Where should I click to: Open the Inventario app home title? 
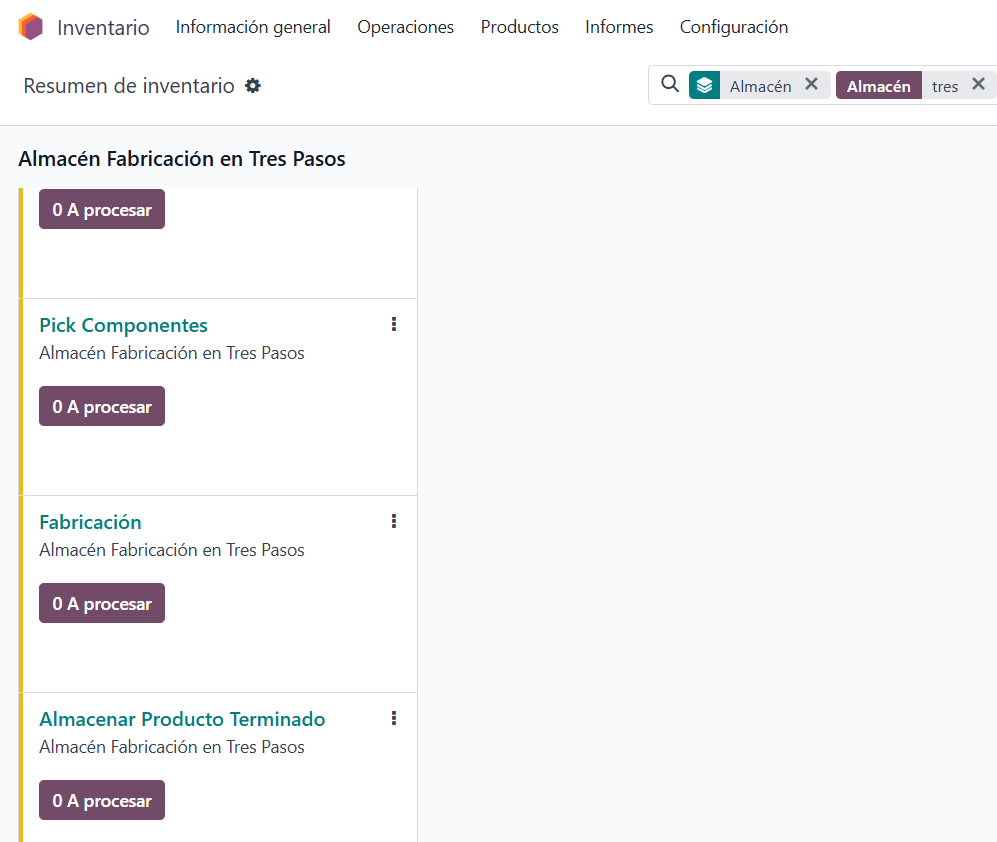pos(103,27)
